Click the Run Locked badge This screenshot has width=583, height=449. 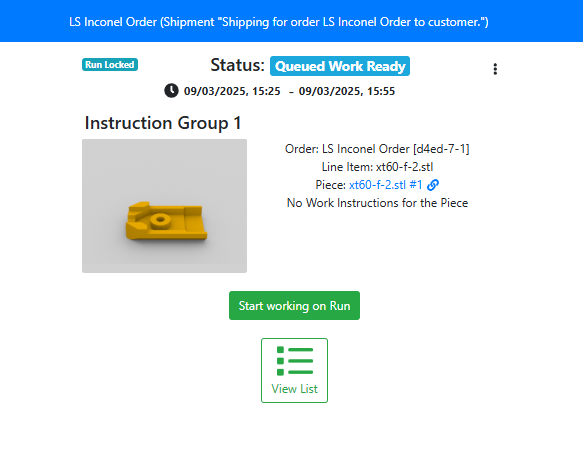[x=110, y=65]
